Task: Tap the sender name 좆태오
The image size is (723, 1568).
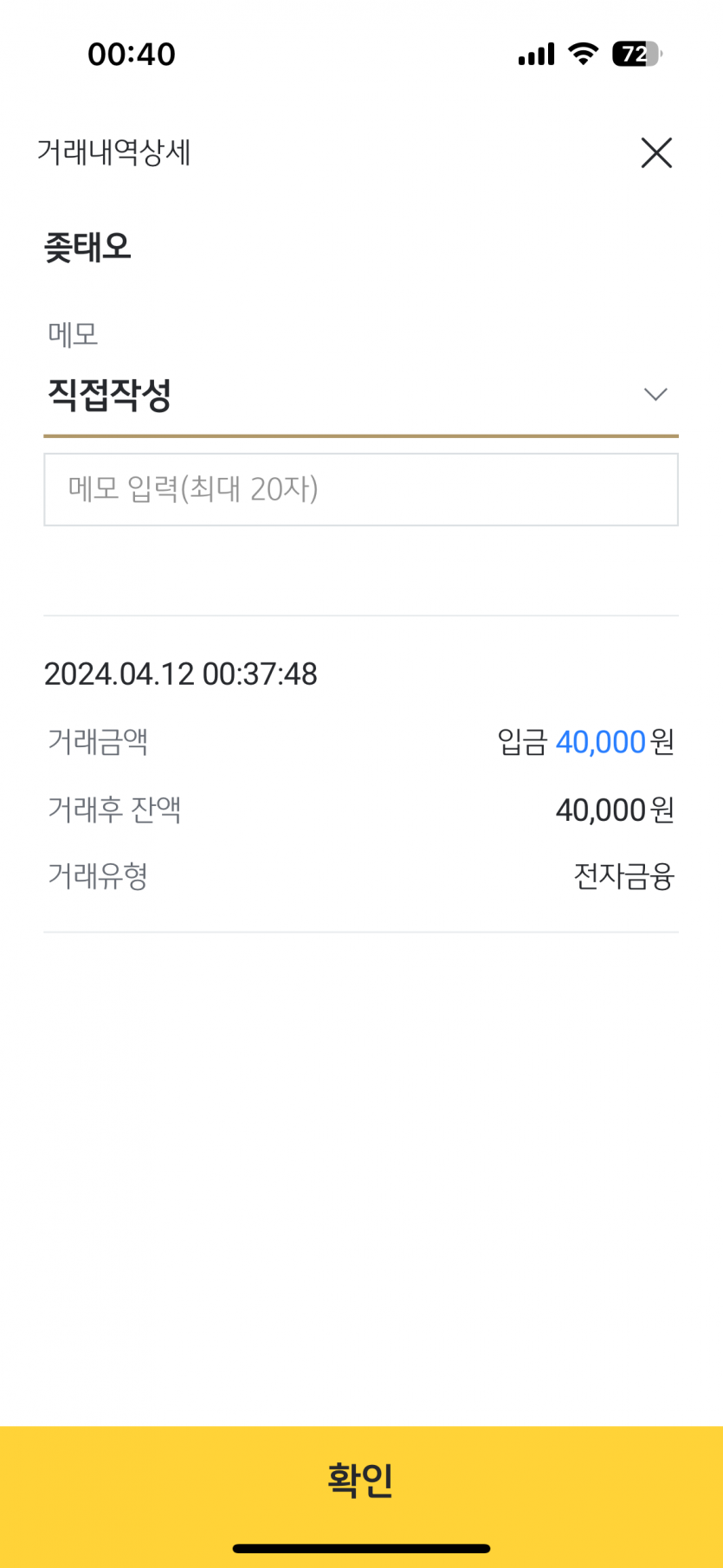Action: coord(87,248)
